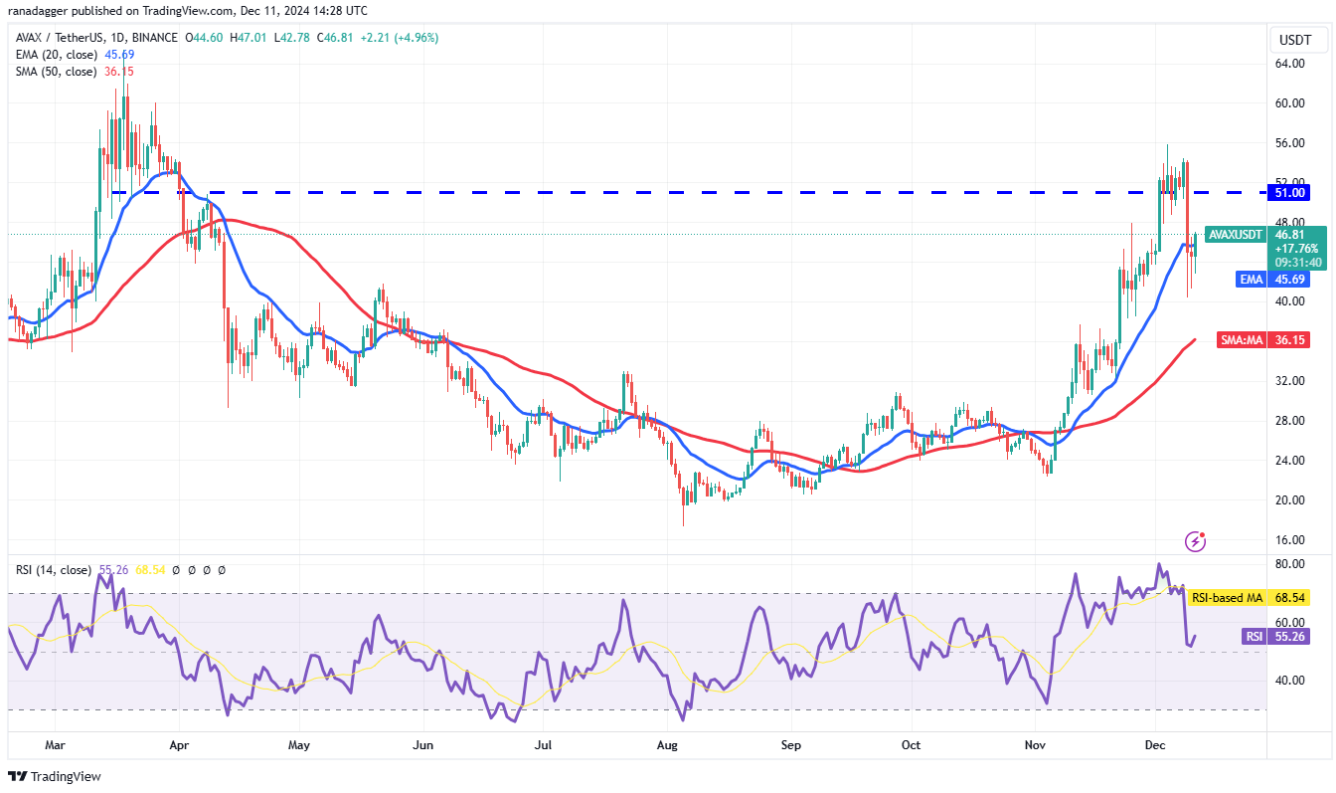Click the Aug label on time axis
This screenshot has height=793, width=1336.
click(x=668, y=745)
